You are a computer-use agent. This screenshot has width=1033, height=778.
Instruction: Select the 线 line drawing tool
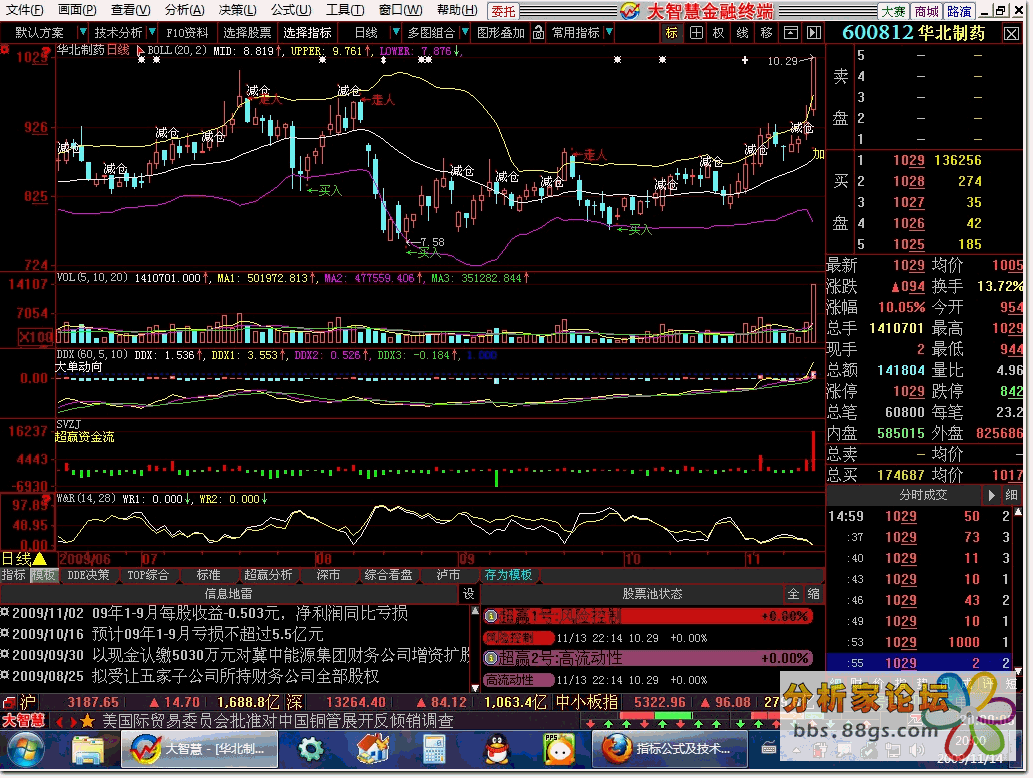(742, 33)
